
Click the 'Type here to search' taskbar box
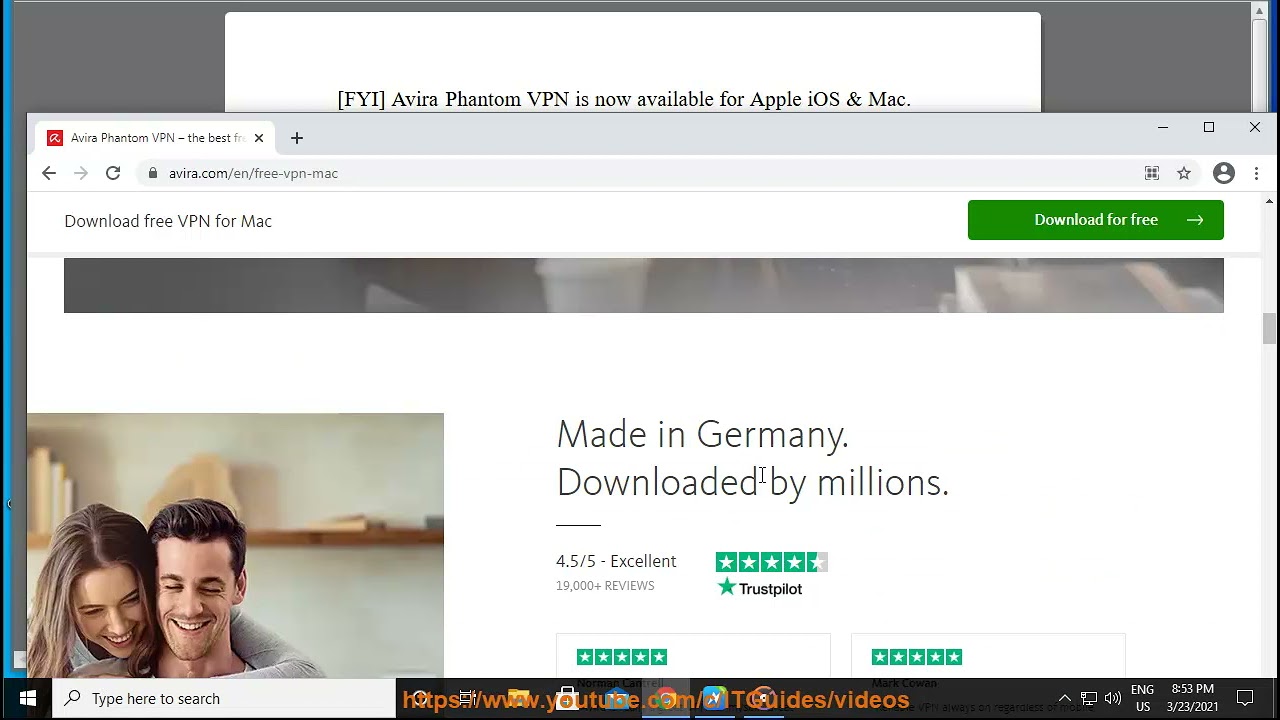tap(224, 699)
